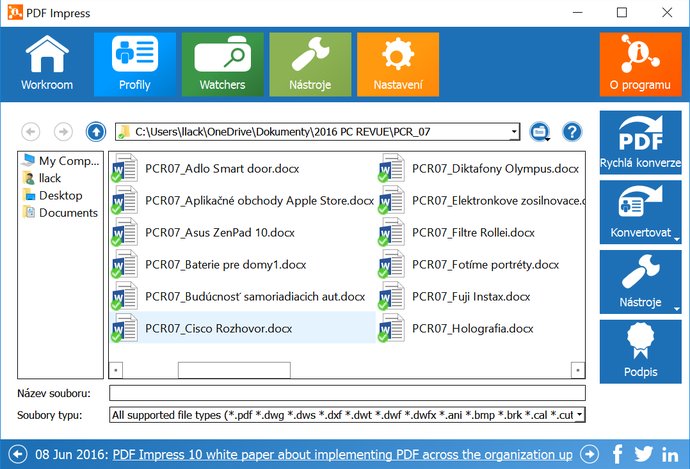Click the Konvertovat side button
Screen dimensions: 690x469
(x=640, y=212)
